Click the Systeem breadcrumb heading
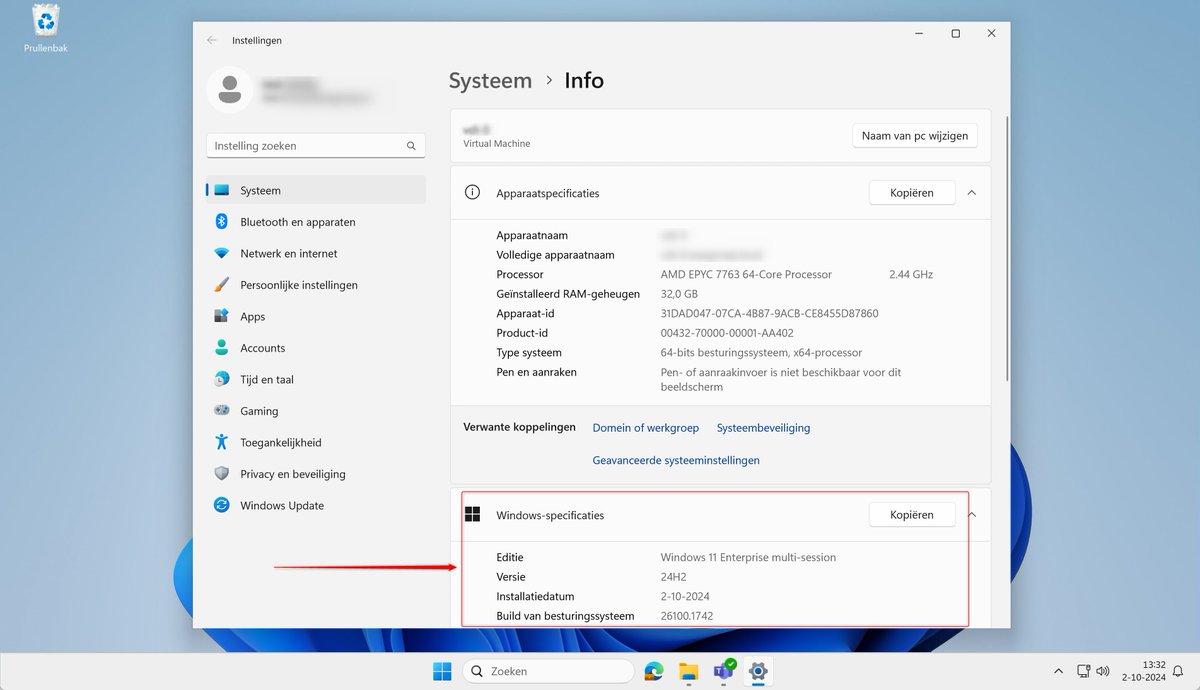Screen dimensions: 1200x690 490,80
